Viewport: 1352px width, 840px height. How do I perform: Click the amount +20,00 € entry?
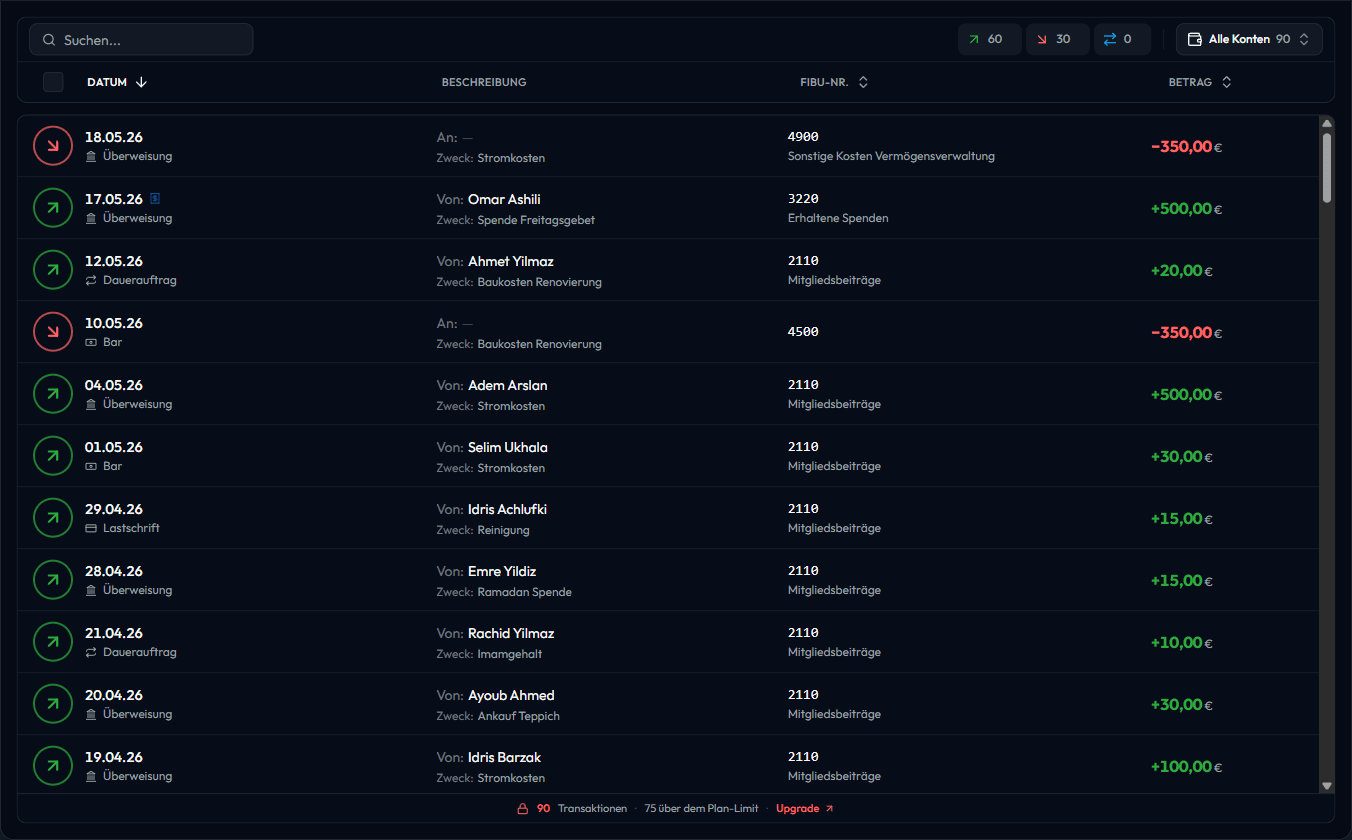(x=1182, y=271)
